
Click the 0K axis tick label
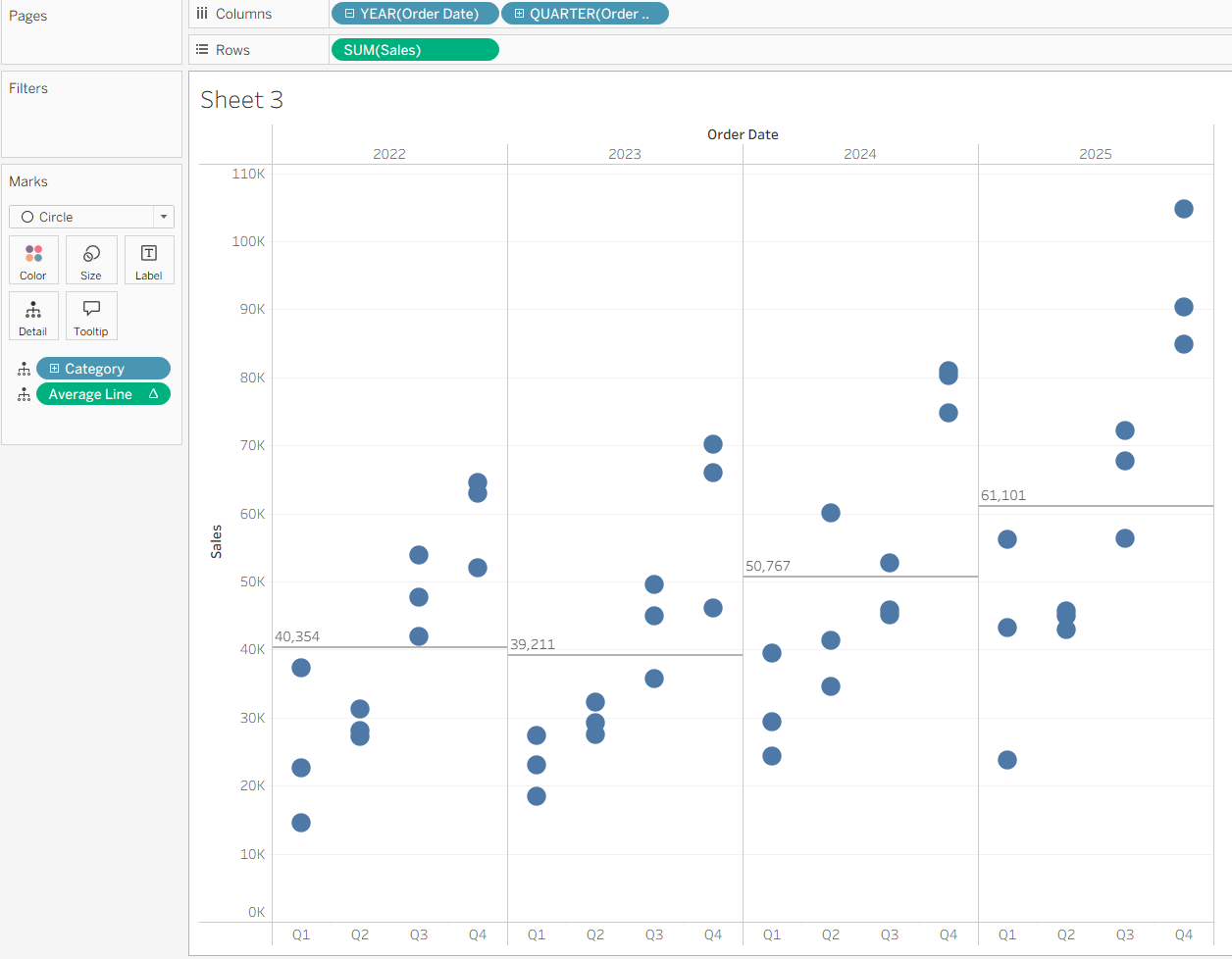point(256,912)
